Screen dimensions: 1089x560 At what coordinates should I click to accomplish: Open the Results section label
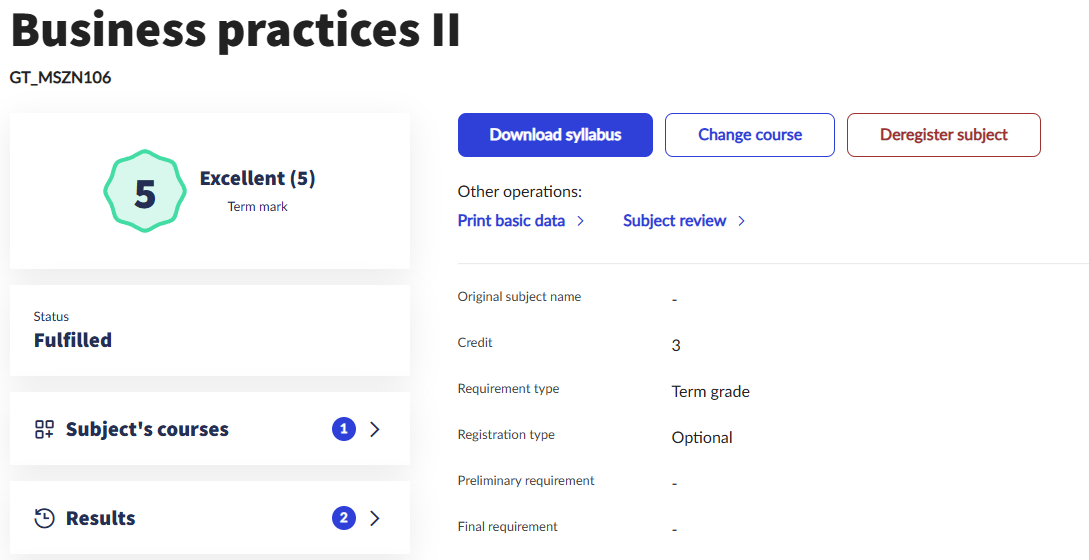100,518
